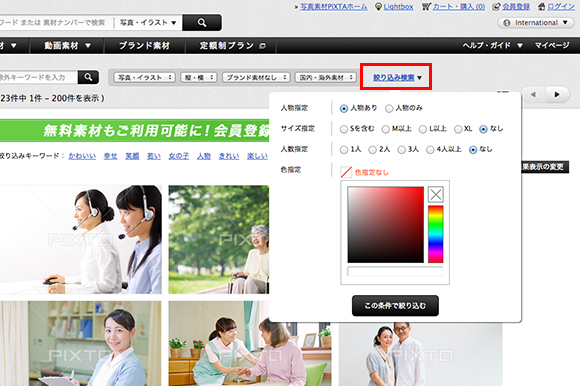The image size is (580, 386).
Task: Open ログイン link
Action: pyautogui.click(x=561, y=7)
